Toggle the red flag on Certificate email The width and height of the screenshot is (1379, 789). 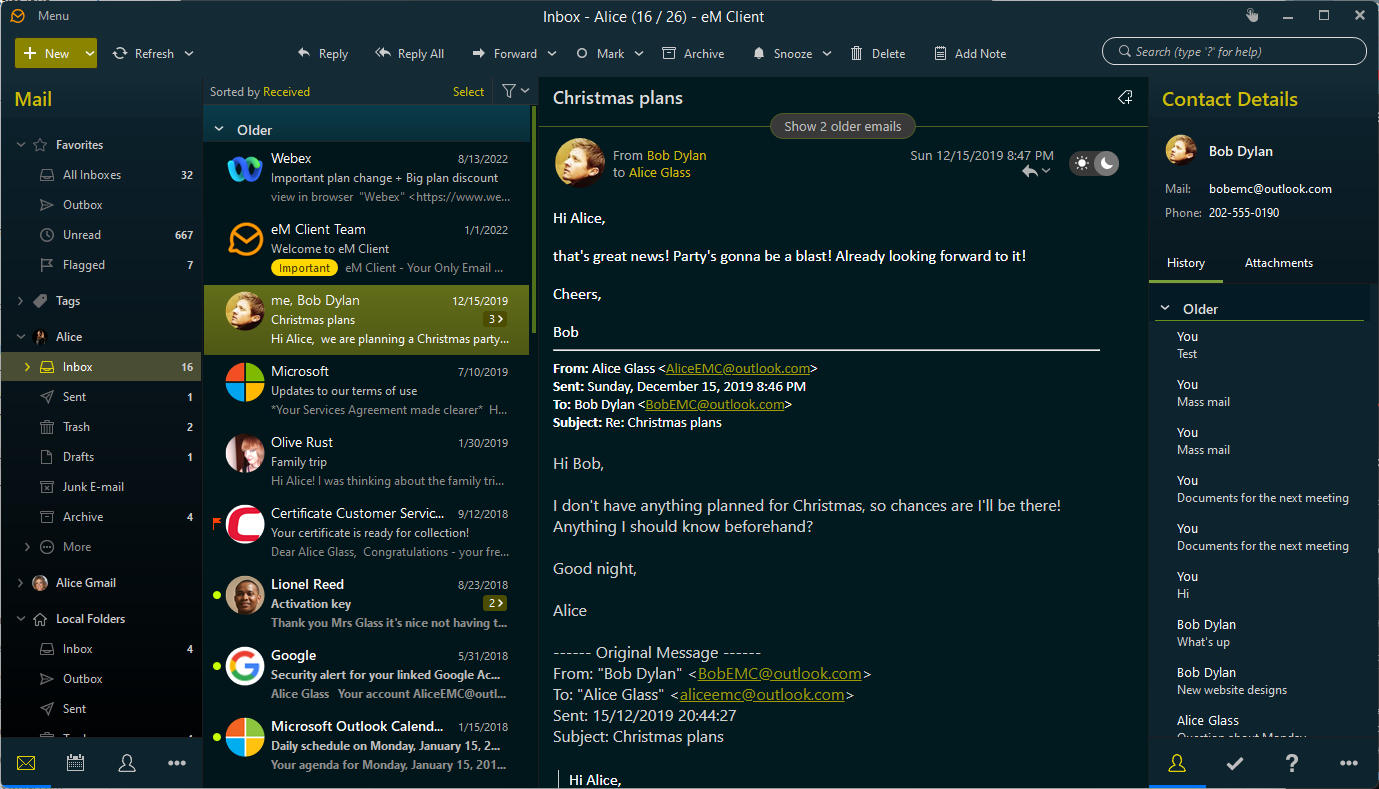pyautogui.click(x=216, y=522)
